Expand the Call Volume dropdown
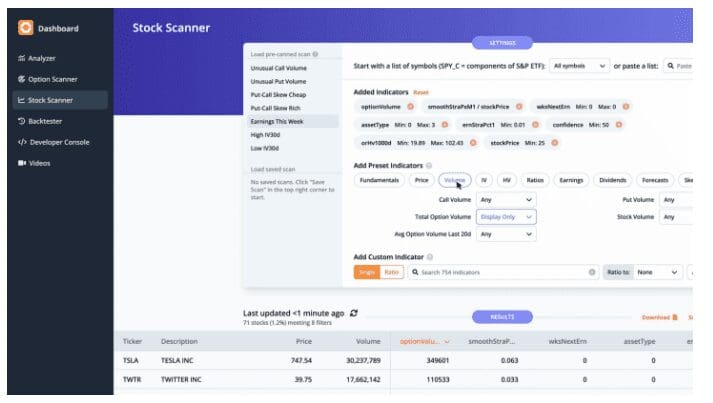The image size is (713, 403). 506,199
